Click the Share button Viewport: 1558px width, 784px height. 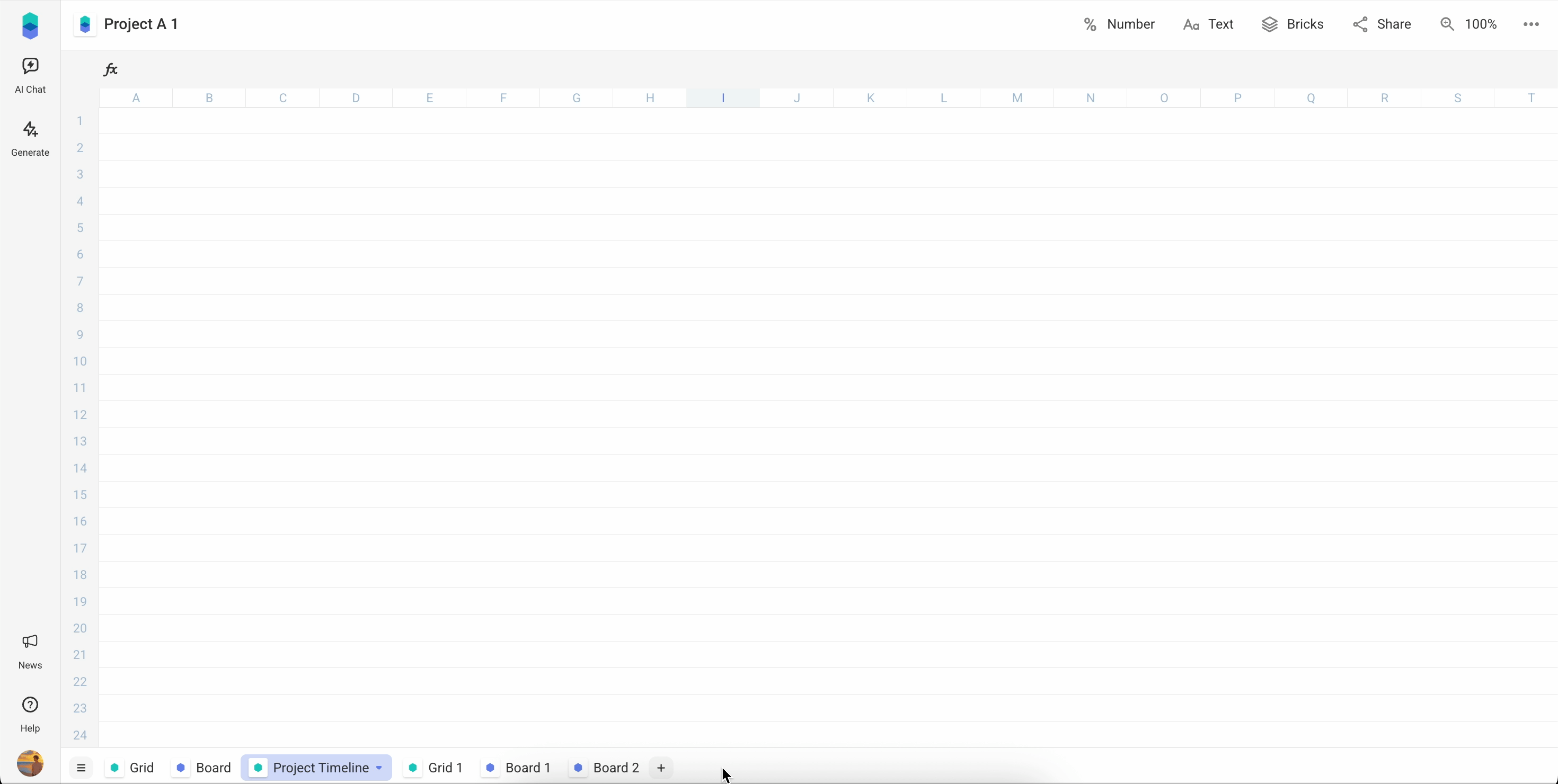click(x=1383, y=24)
